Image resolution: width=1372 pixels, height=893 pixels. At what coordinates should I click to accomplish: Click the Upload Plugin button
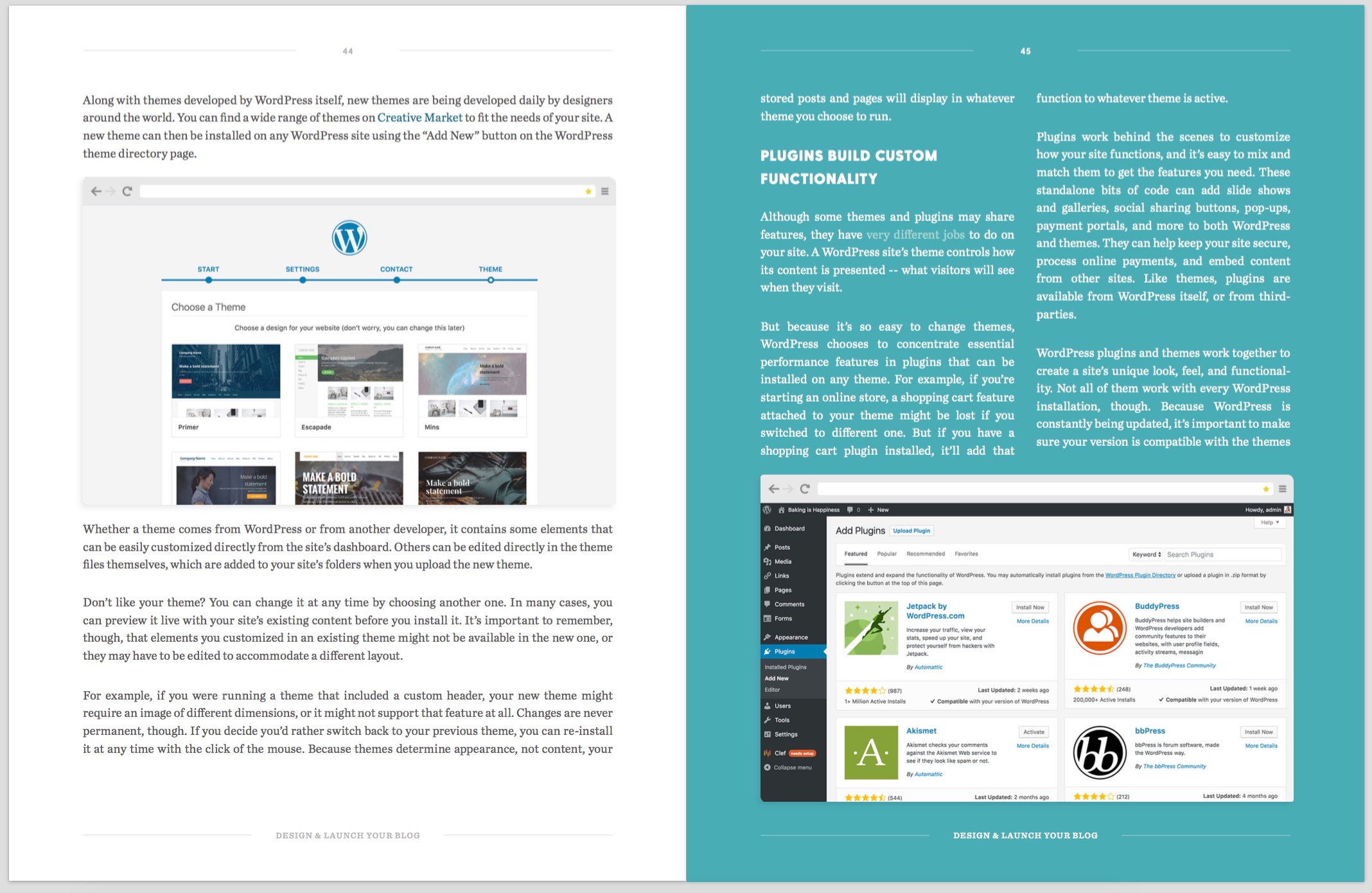pos(911,531)
